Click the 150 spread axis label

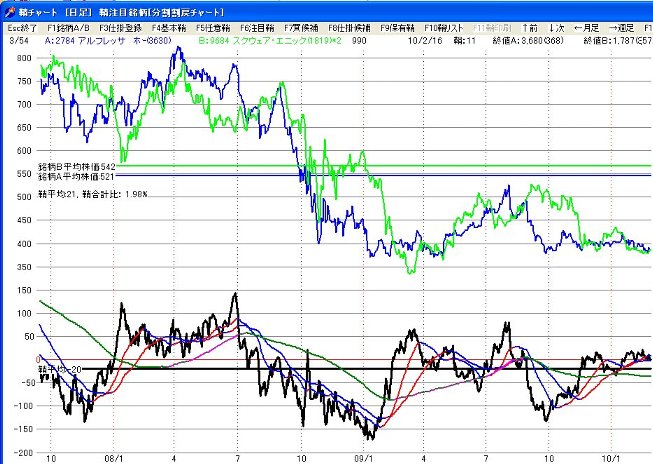[x=24, y=290]
